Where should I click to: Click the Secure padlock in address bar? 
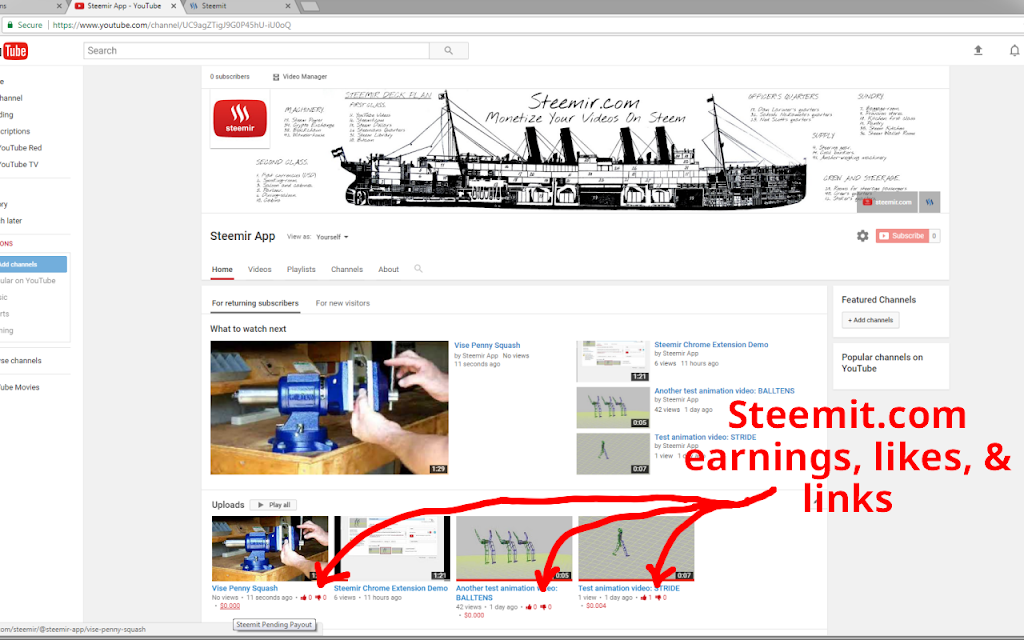point(10,25)
